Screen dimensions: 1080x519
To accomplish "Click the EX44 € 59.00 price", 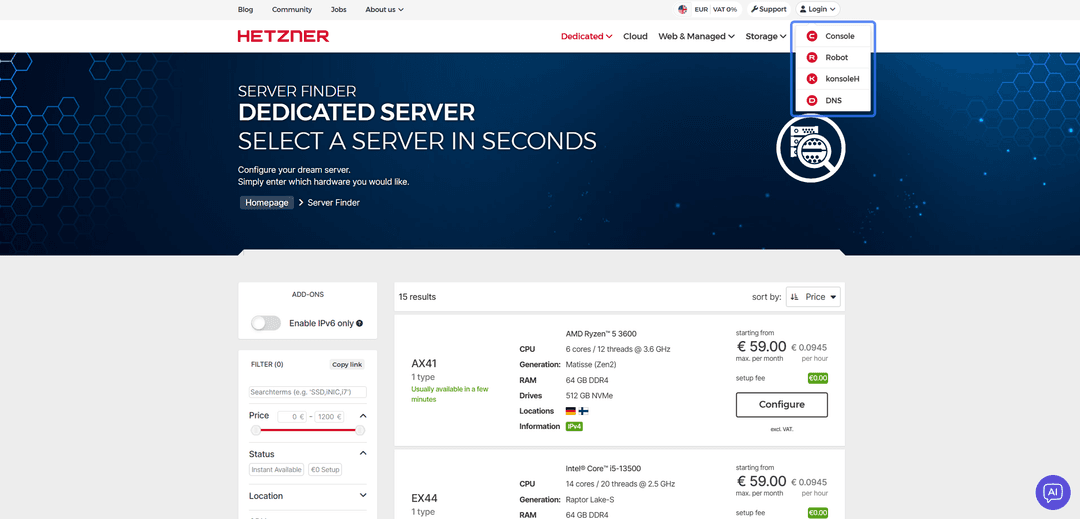I will click(761, 481).
